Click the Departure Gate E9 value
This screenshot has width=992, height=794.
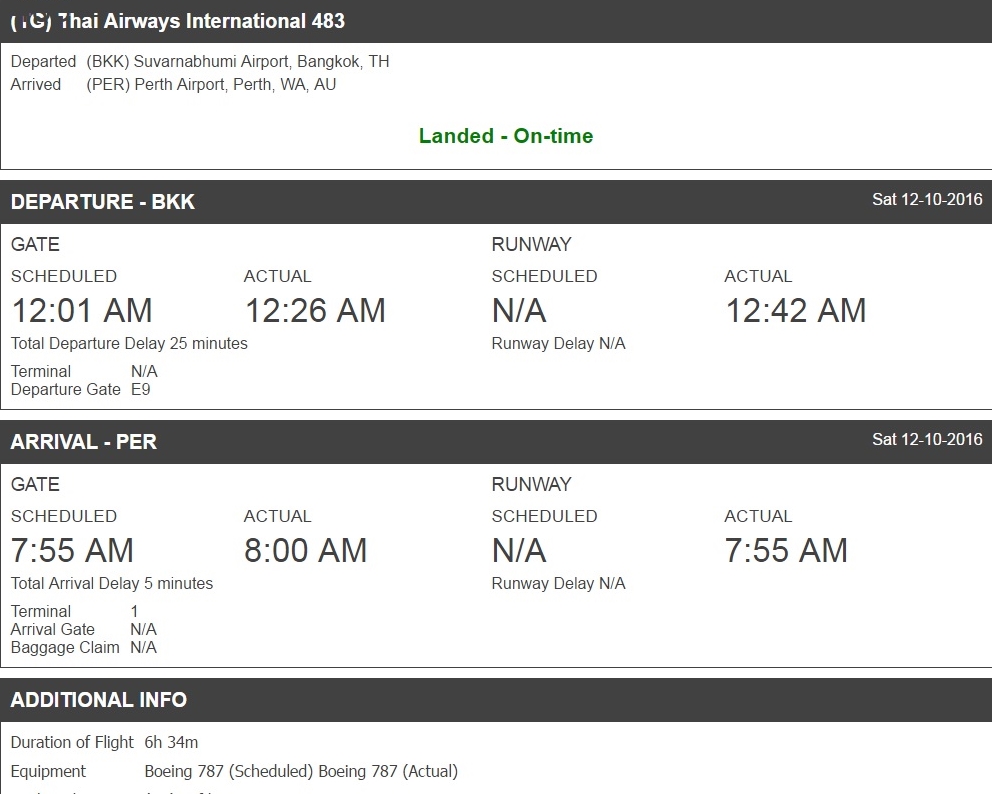pyautogui.click(x=141, y=389)
